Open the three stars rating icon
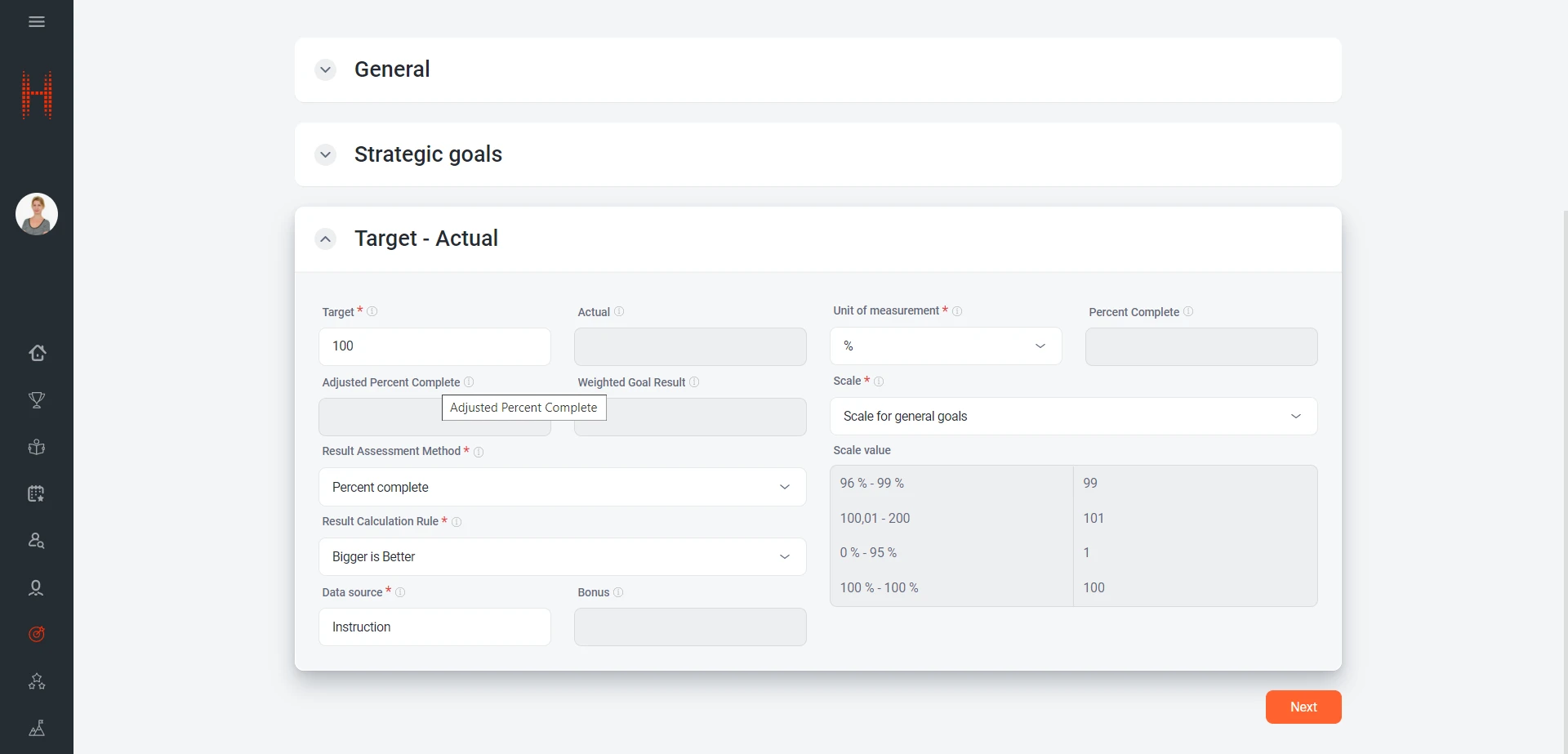This screenshot has height=754, width=1568. click(37, 681)
